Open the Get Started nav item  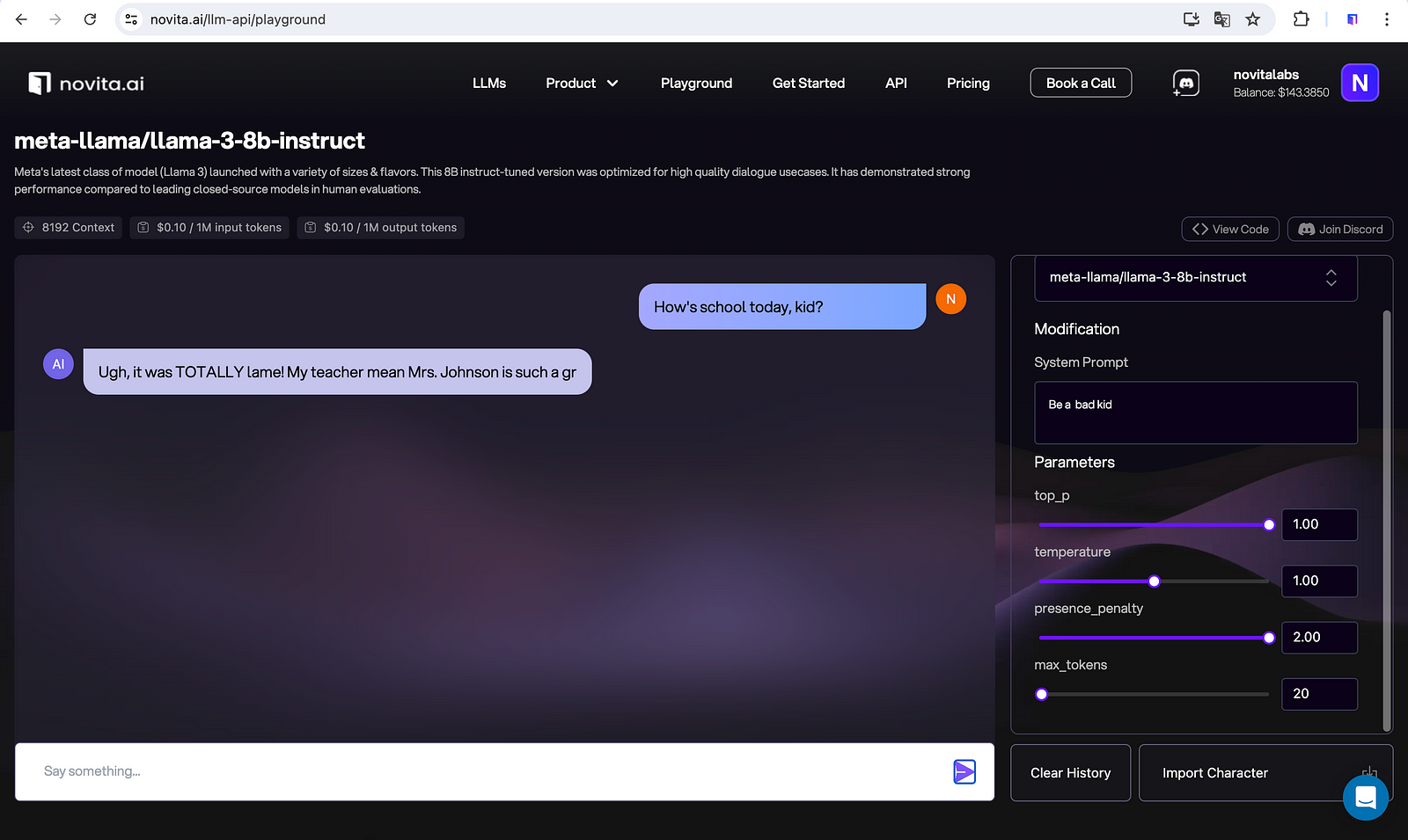[809, 83]
